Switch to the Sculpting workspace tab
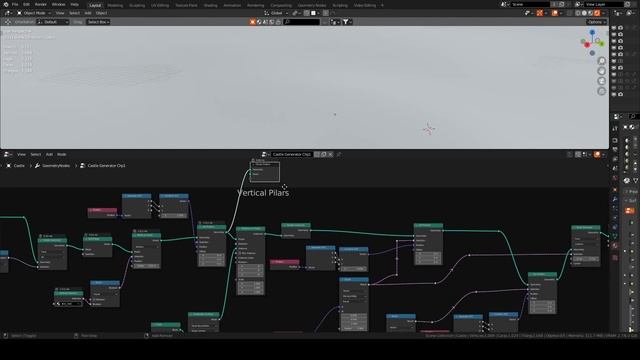640x360 pixels. (x=137, y=6)
